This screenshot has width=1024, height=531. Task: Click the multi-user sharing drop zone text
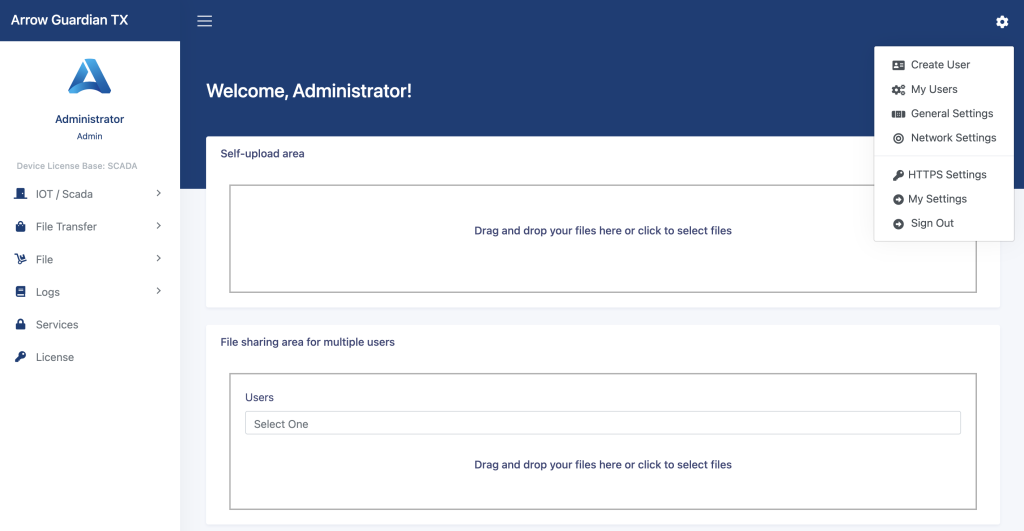603,464
